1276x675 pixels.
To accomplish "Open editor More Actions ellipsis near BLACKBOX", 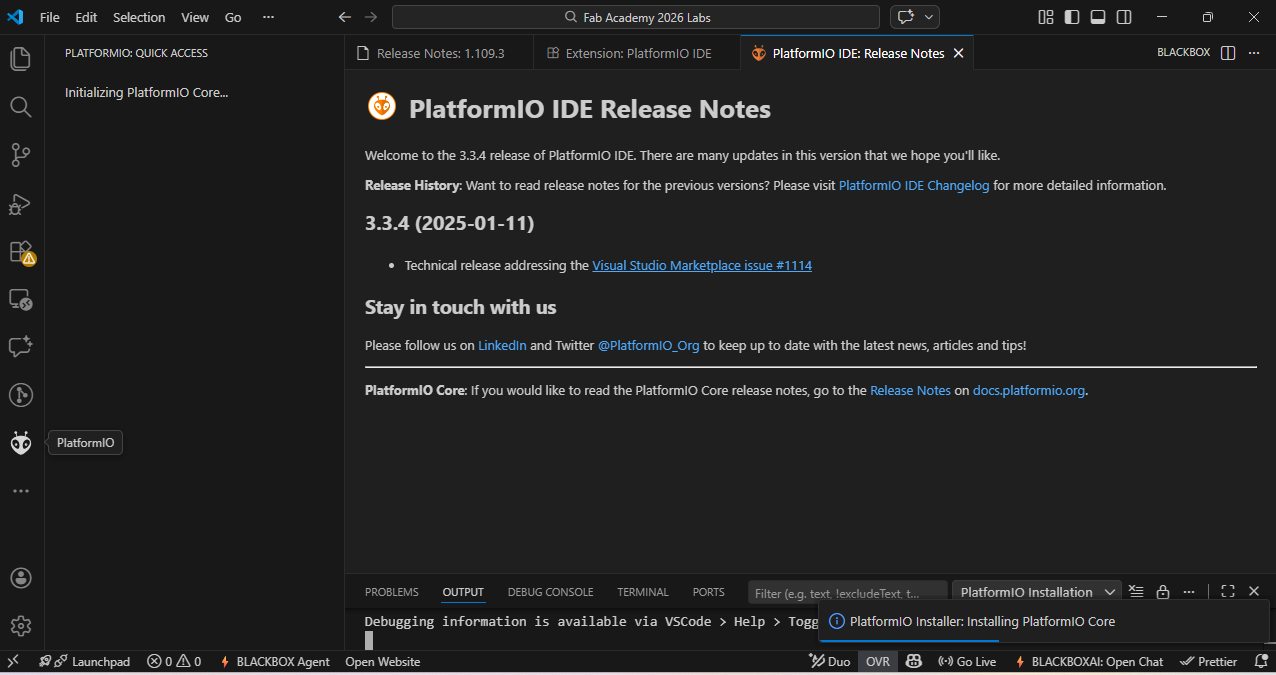I will (x=1254, y=53).
